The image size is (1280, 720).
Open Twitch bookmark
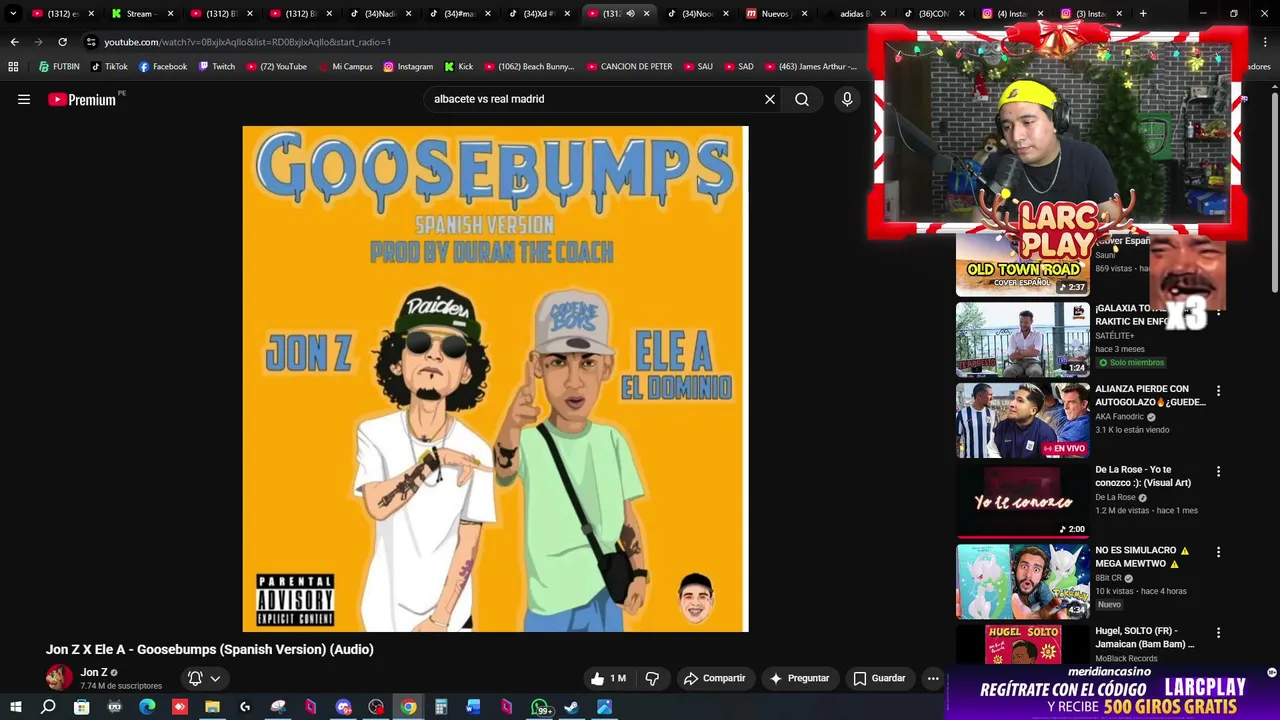tap(216, 67)
